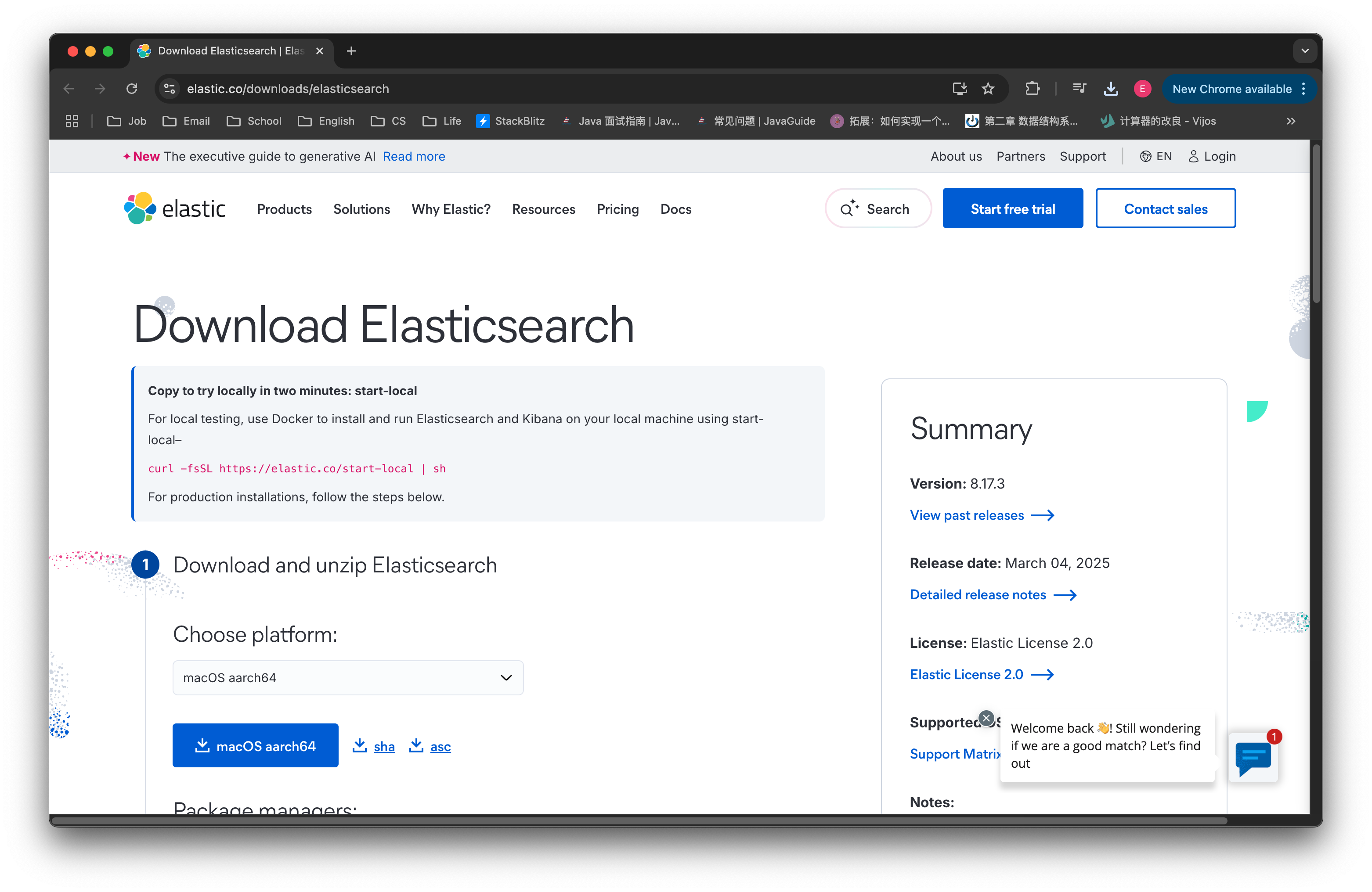Click the Search input box
The height and width of the screenshot is (892, 1372).
coord(877,209)
